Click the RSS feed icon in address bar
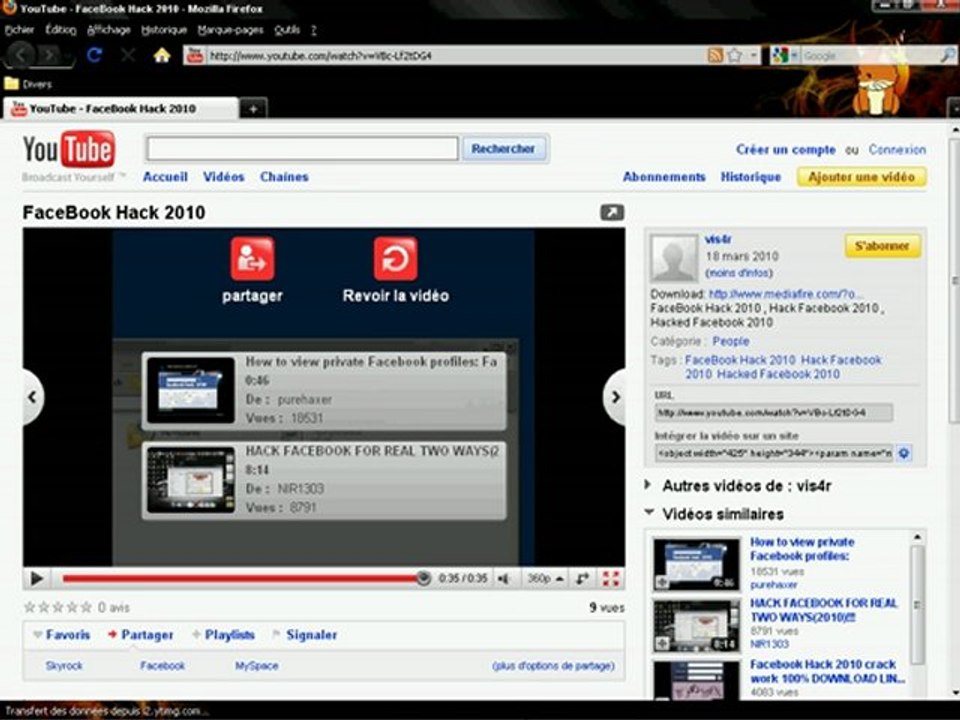This screenshot has width=960, height=720. tap(715, 56)
